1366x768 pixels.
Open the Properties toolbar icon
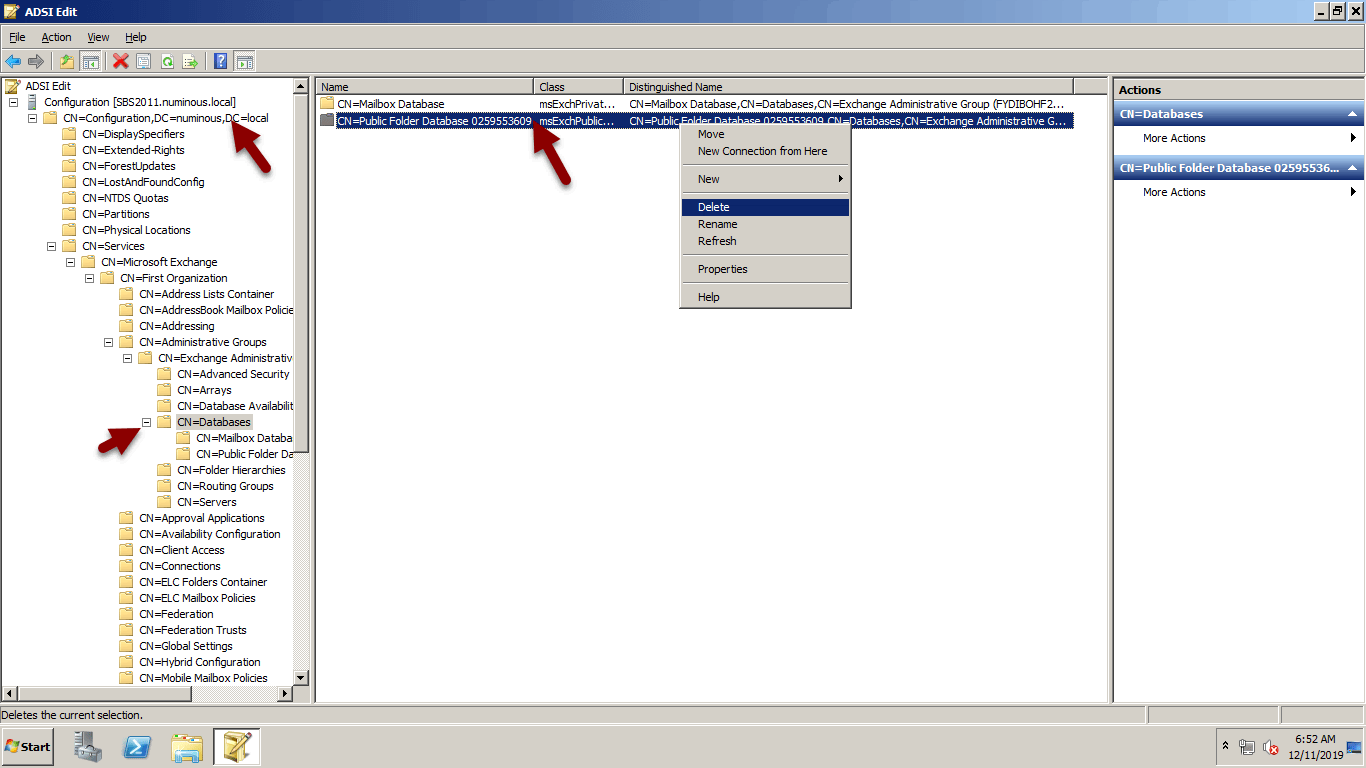(144, 61)
